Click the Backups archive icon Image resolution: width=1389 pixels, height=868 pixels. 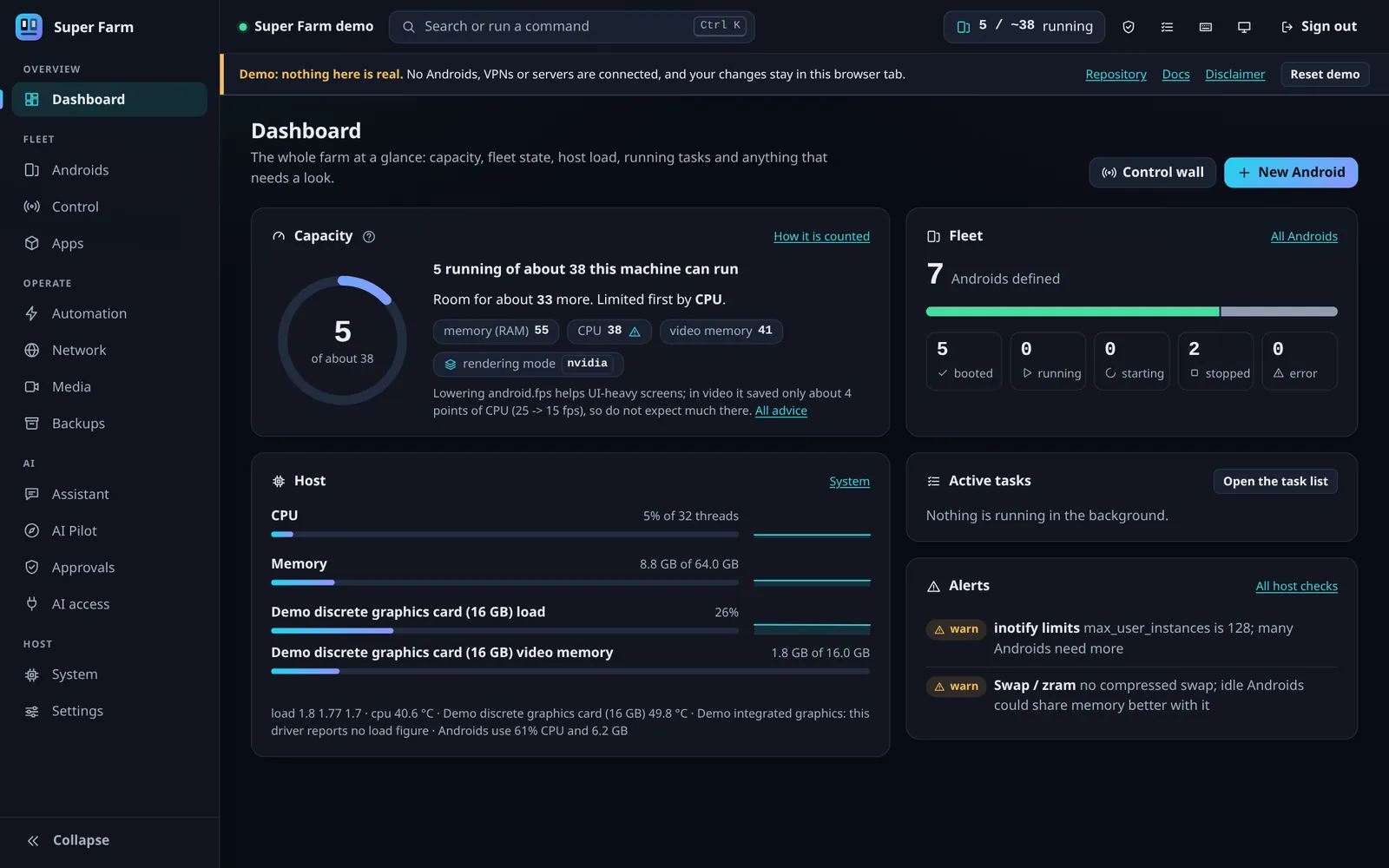pos(32,423)
